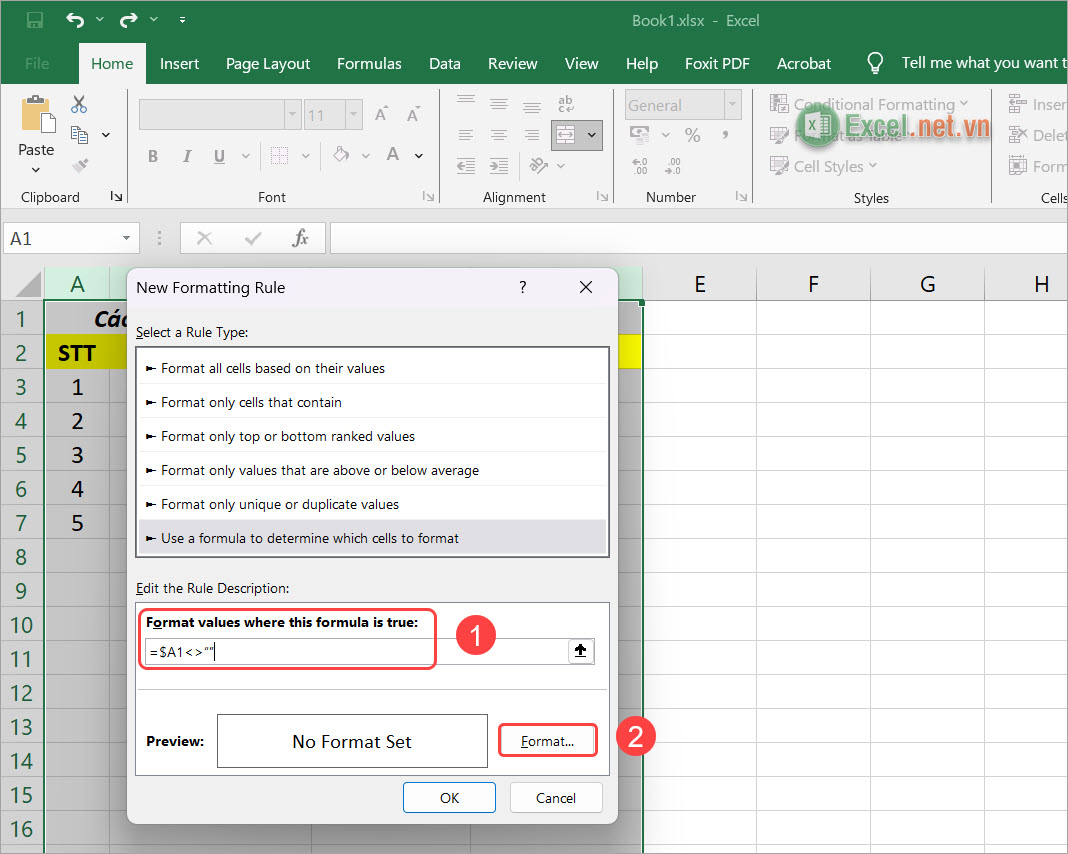The width and height of the screenshot is (1068, 854).
Task: Click Increase Decimal icon
Action: coord(640,166)
